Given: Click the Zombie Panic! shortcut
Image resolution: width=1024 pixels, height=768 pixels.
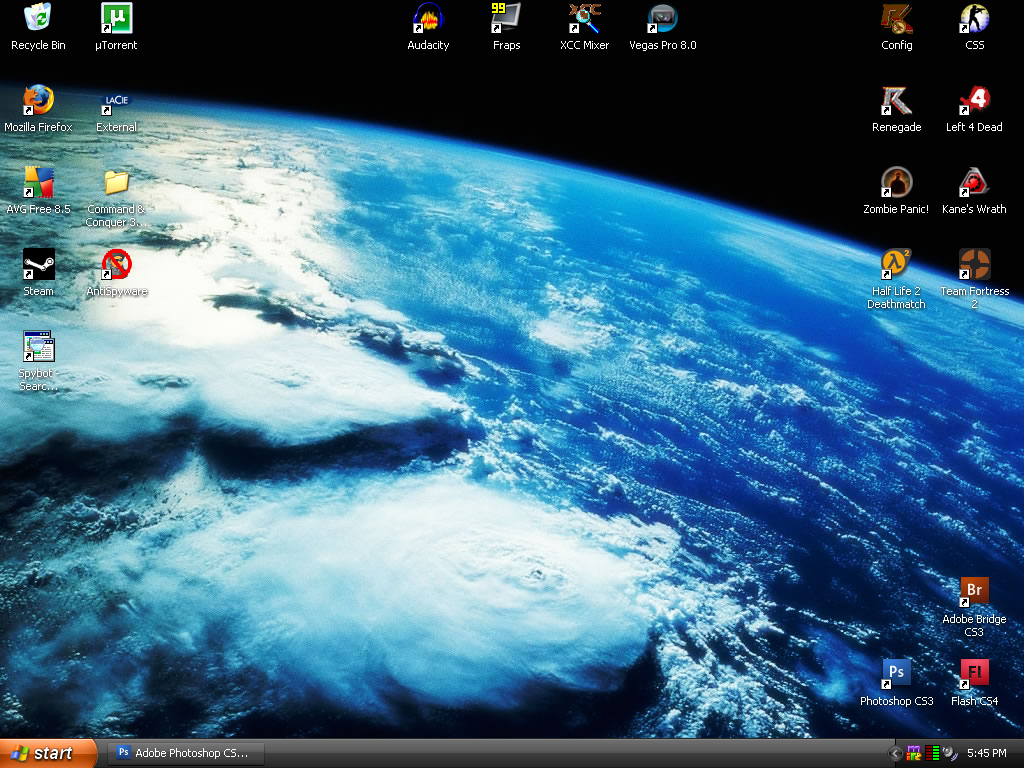Looking at the screenshot, I should click(x=896, y=183).
